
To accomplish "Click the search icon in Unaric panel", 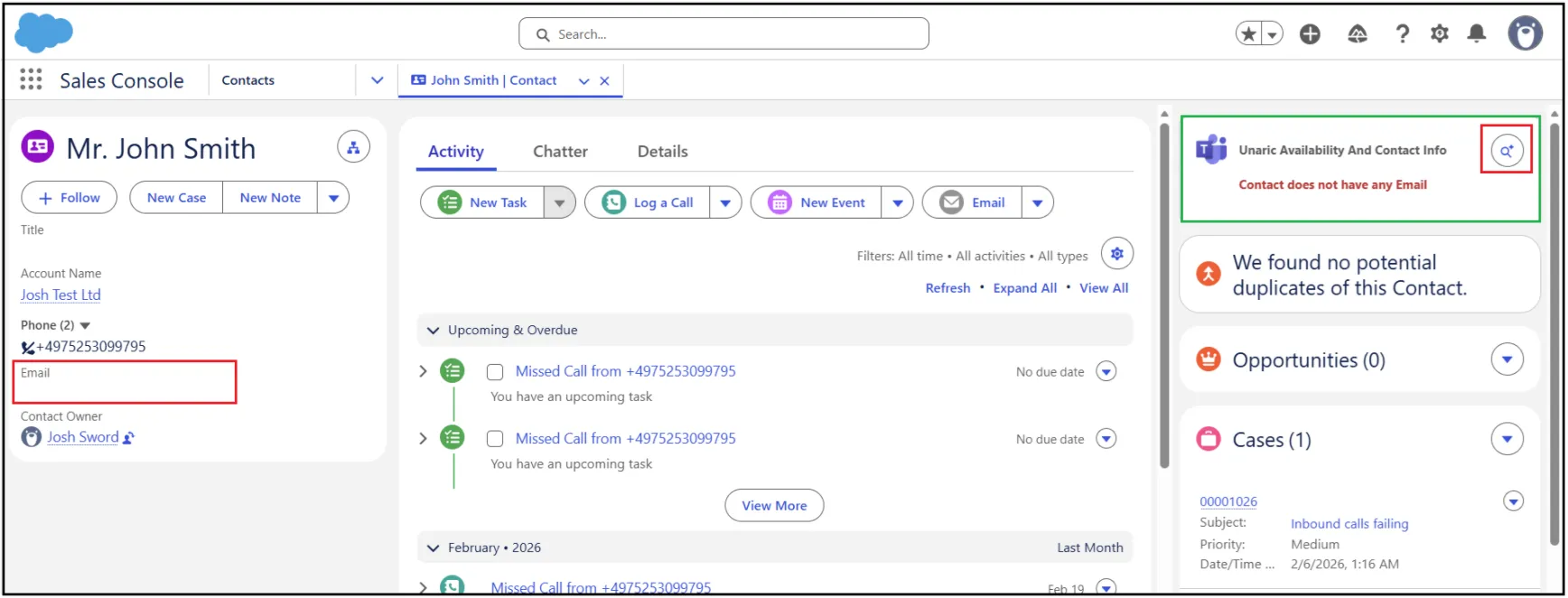I will [1507, 151].
